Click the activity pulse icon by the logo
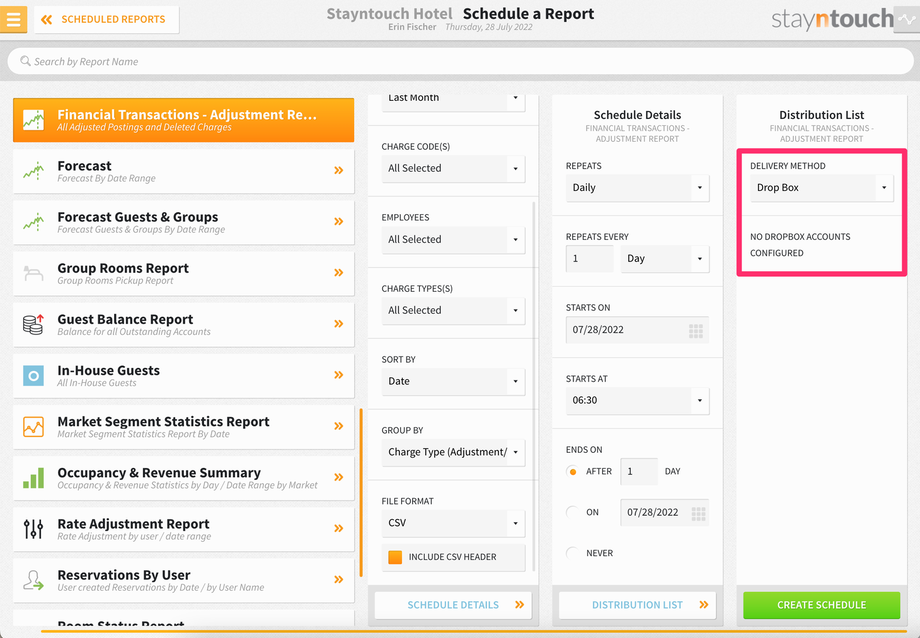Screen dimensions: 920x638 click(907, 19)
